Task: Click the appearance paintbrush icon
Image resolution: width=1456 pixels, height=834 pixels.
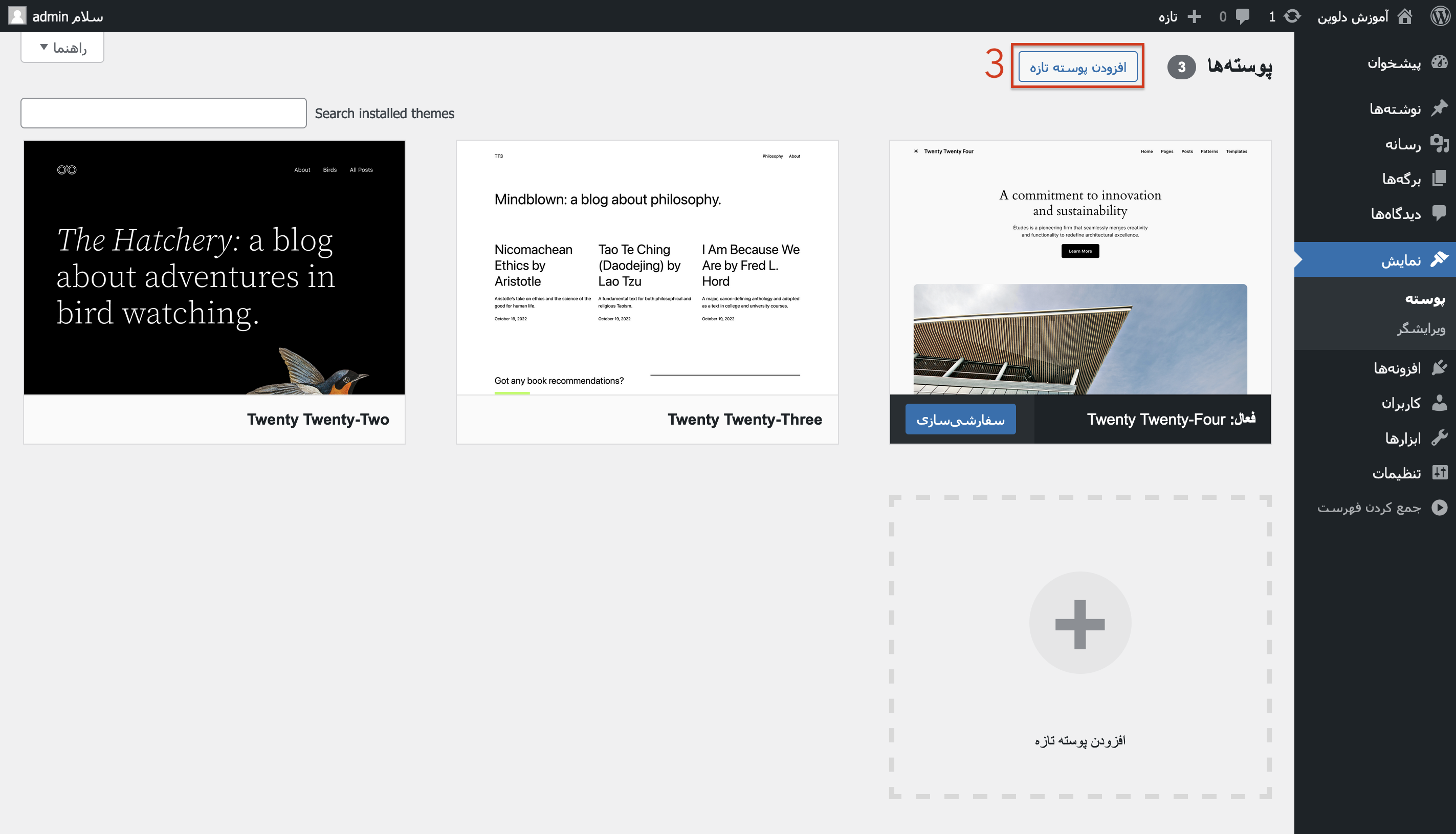Action: pos(1439,259)
